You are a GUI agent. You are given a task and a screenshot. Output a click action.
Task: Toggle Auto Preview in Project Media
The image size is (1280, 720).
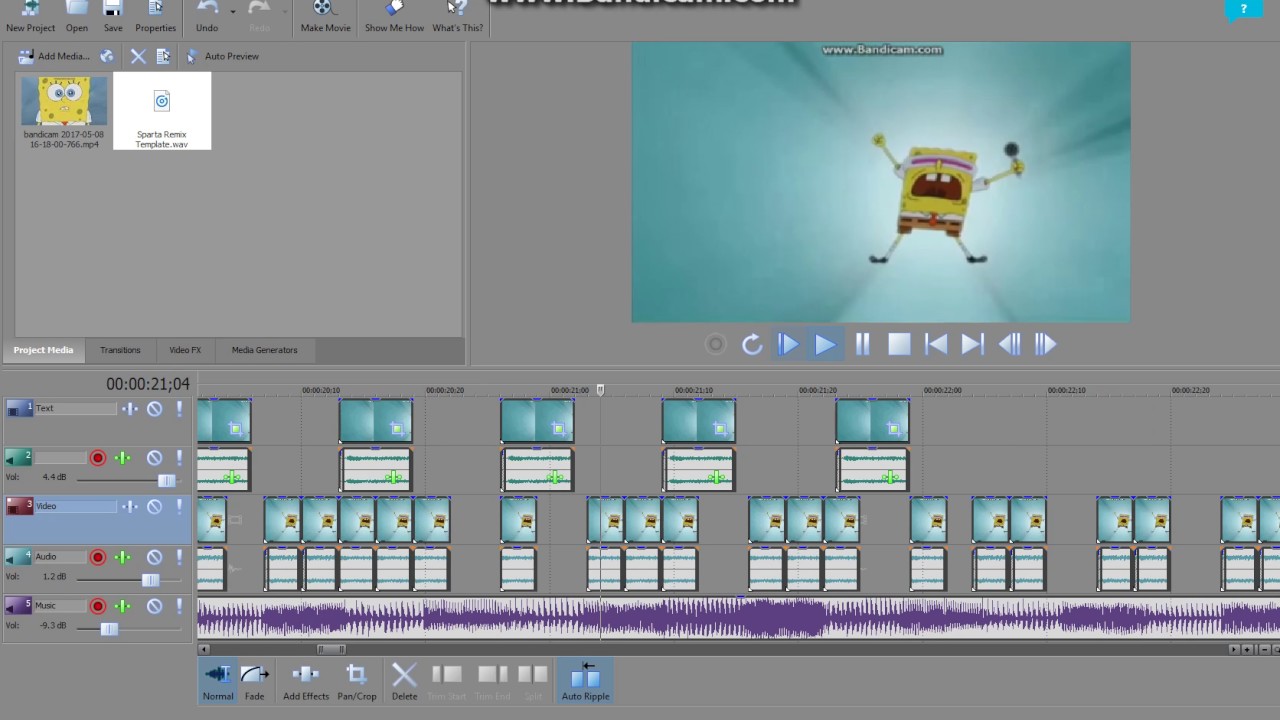222,56
